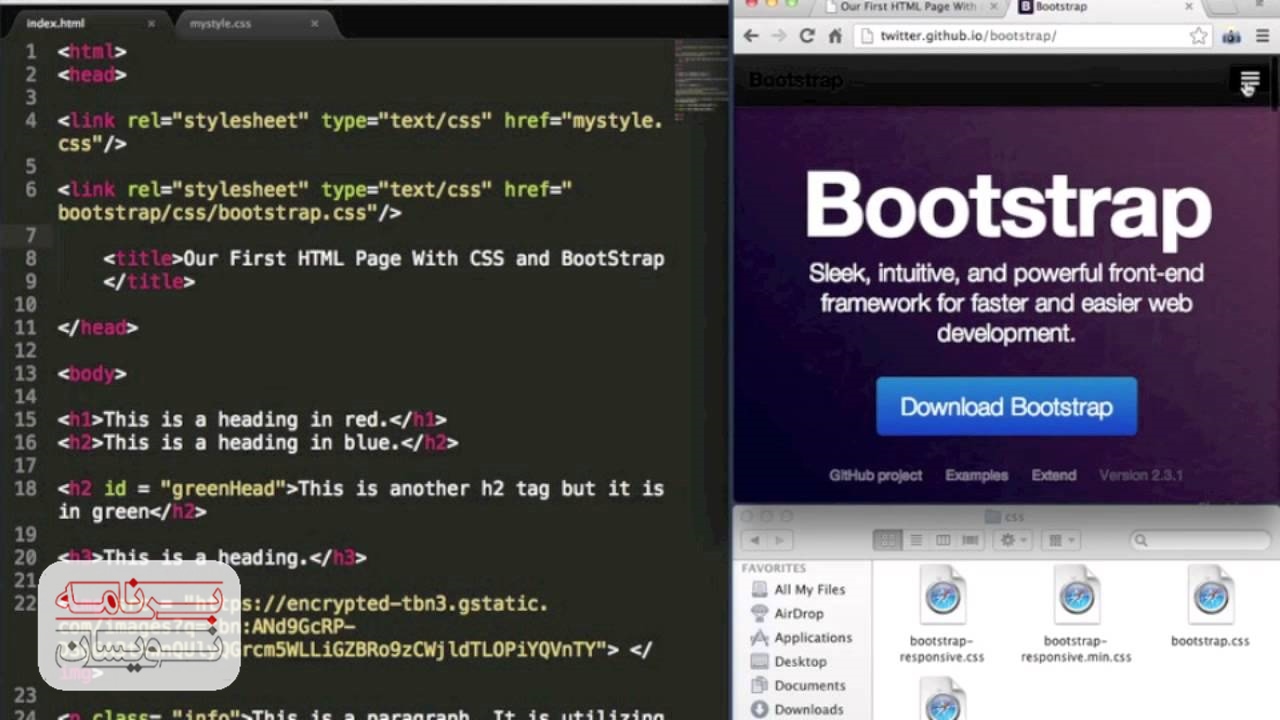This screenshot has width=1280, height=720.
Task: Switch Finder to Cover Flow view
Action: [969, 540]
